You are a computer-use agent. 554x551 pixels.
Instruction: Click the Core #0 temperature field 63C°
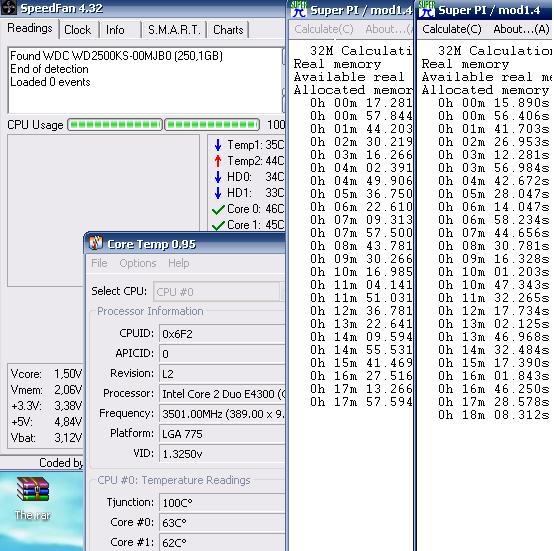pos(222,522)
